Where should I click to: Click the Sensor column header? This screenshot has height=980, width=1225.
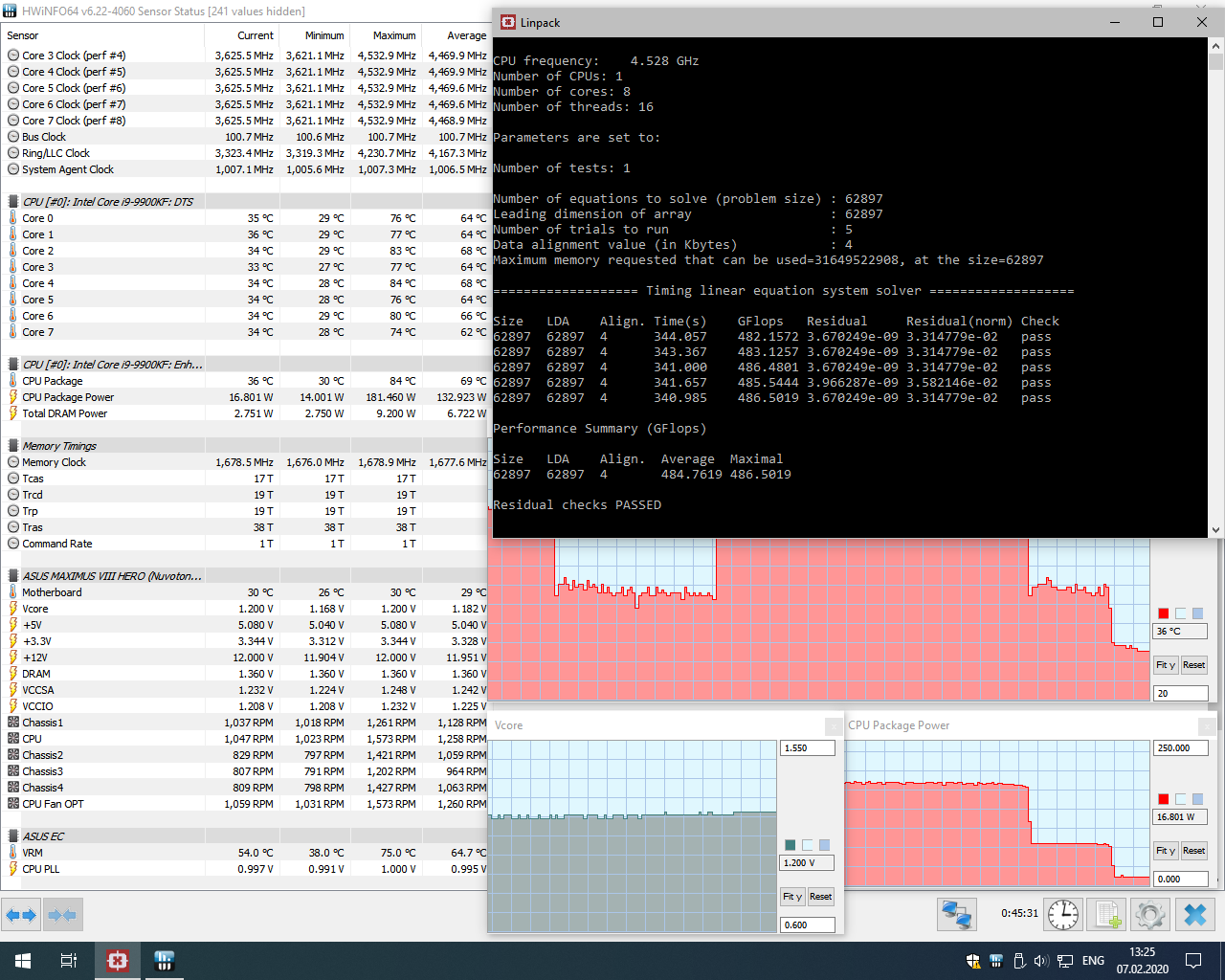click(x=102, y=35)
